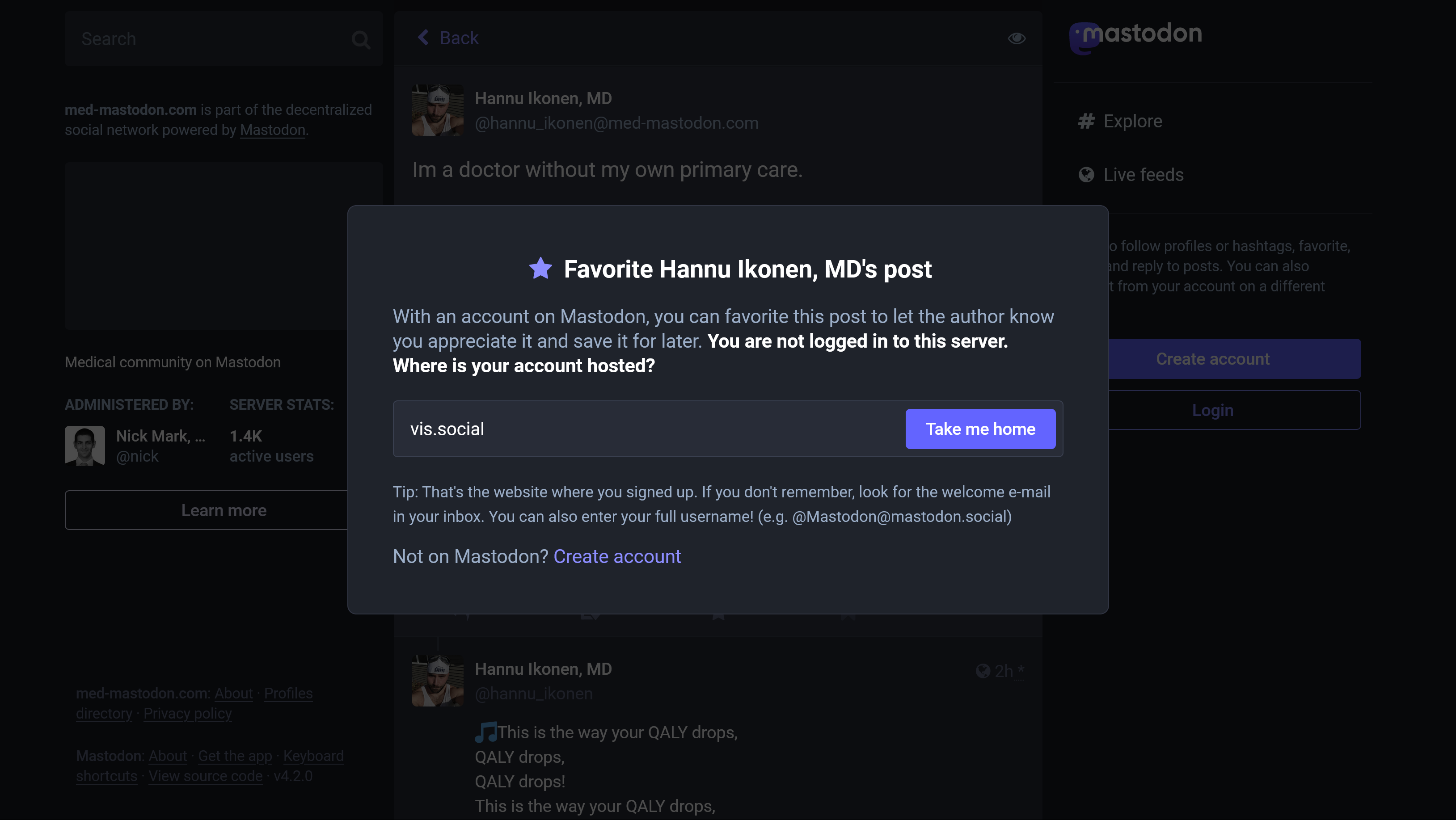
Task: Click the globe visibility icon beside 2h
Action: (x=983, y=671)
